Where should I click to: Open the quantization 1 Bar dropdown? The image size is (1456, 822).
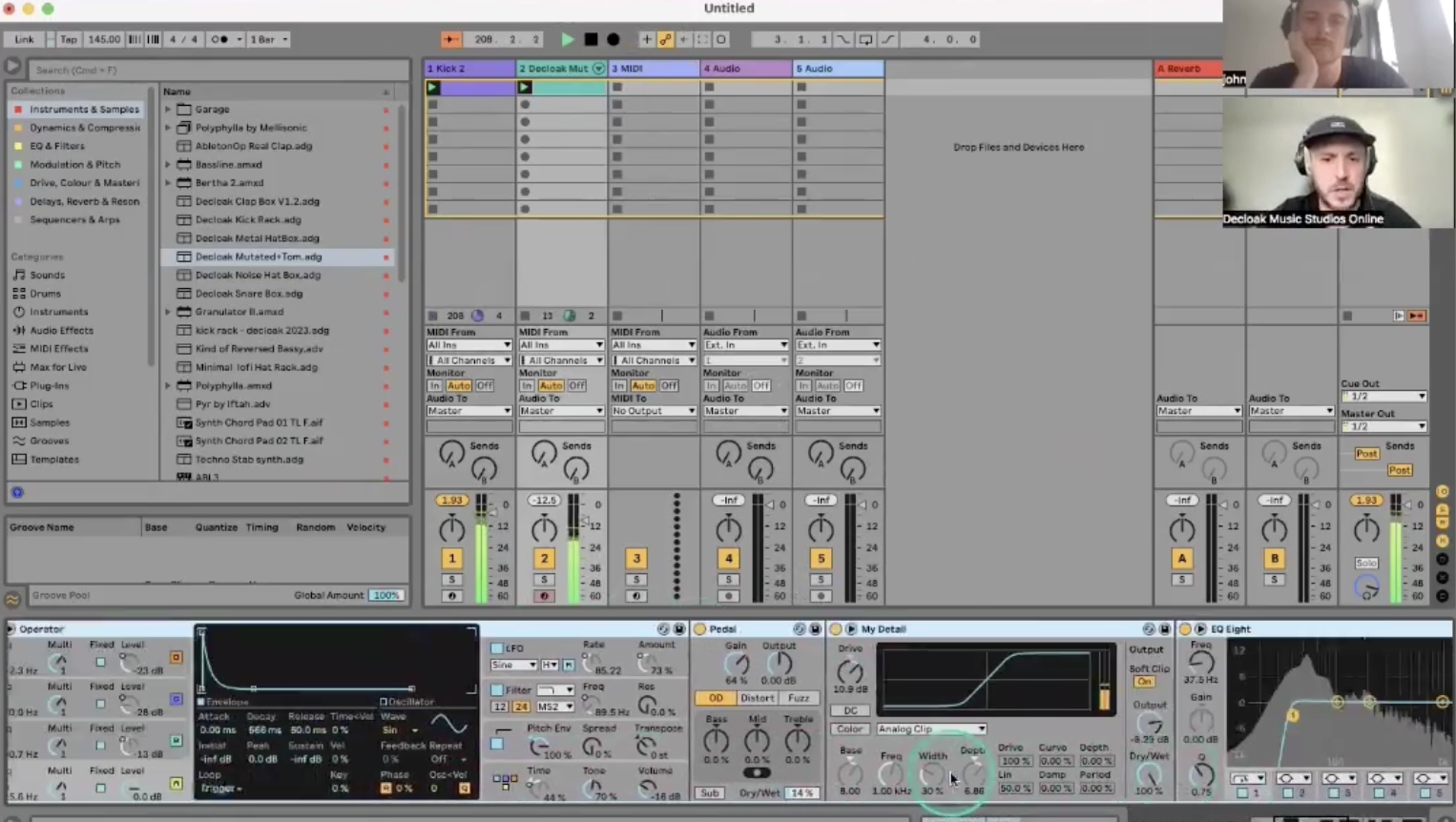click(269, 39)
